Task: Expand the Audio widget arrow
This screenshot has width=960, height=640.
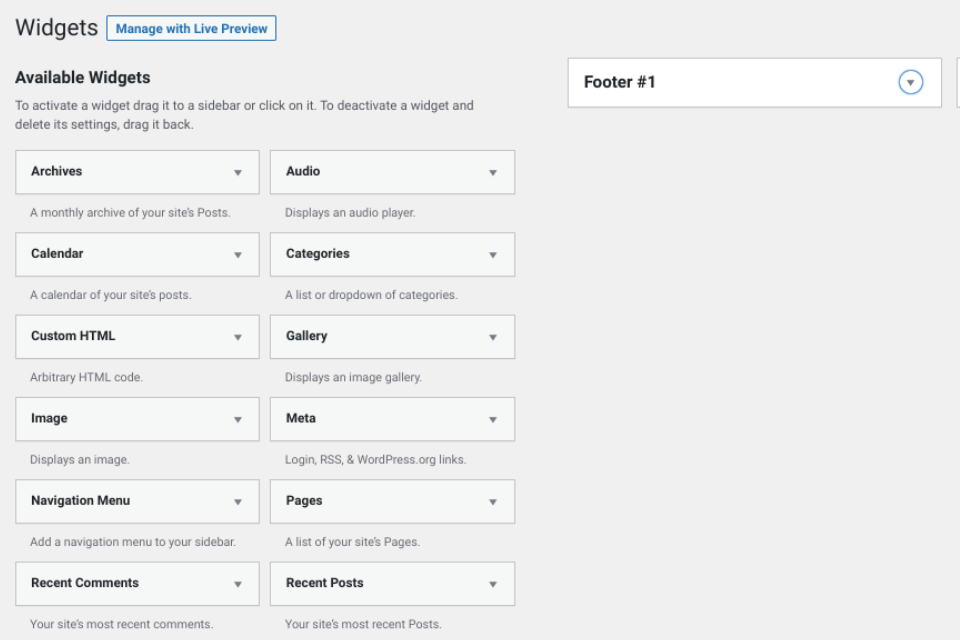Action: 493,173
